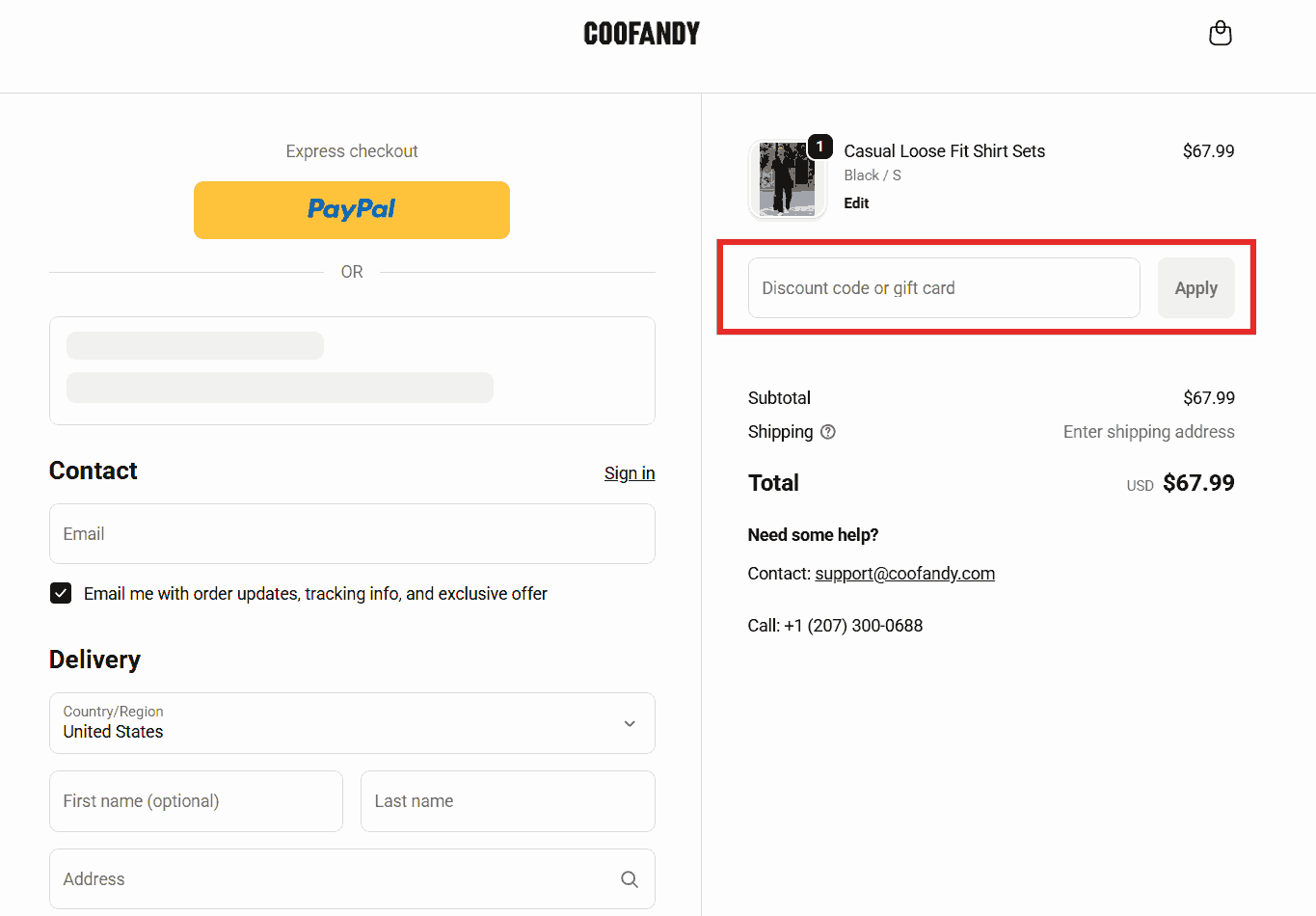Screen dimensions: 1316x916
Task: Click the shipping help question mark icon
Action: [827, 432]
